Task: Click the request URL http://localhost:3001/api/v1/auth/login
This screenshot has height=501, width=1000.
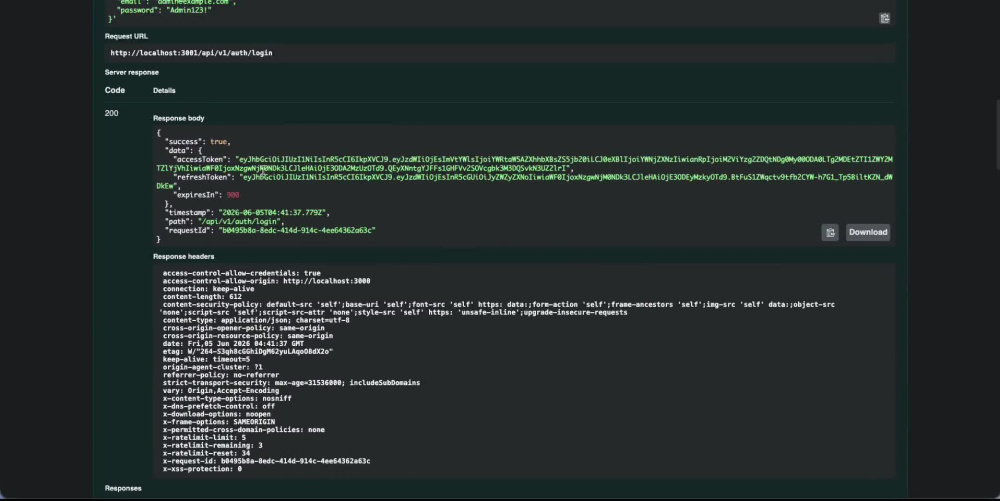Action: coord(191,53)
